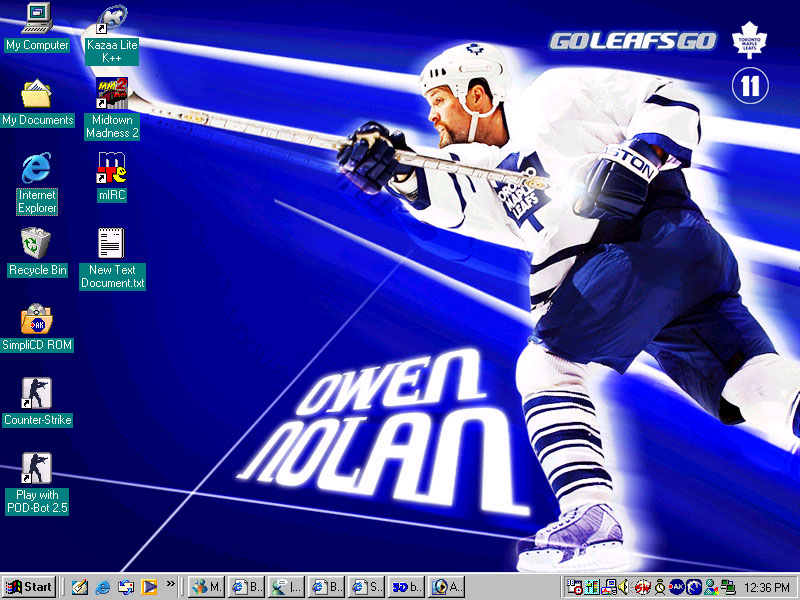800x600 pixels.
Task: Select New Text Document.txt file icon
Action: [111, 244]
